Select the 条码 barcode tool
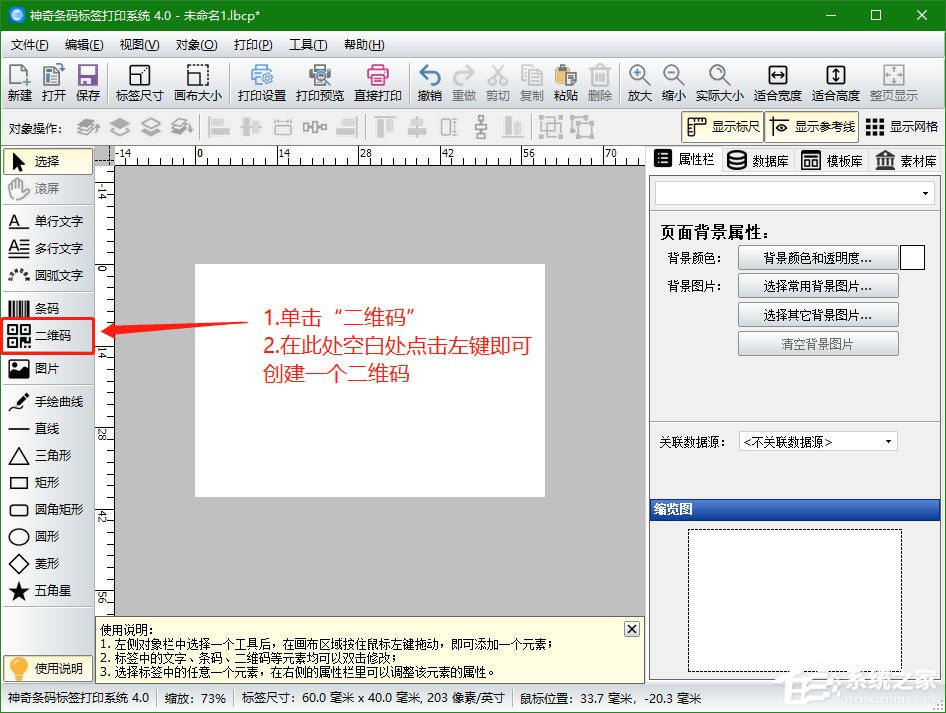This screenshot has height=713, width=946. tap(42, 307)
